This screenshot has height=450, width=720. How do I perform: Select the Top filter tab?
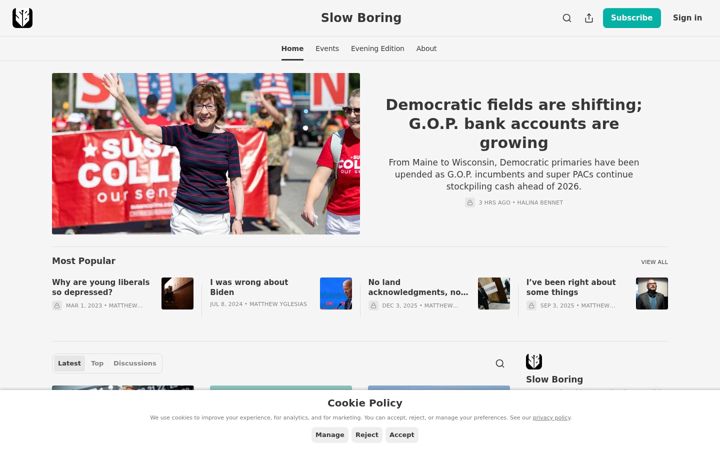coord(97,363)
